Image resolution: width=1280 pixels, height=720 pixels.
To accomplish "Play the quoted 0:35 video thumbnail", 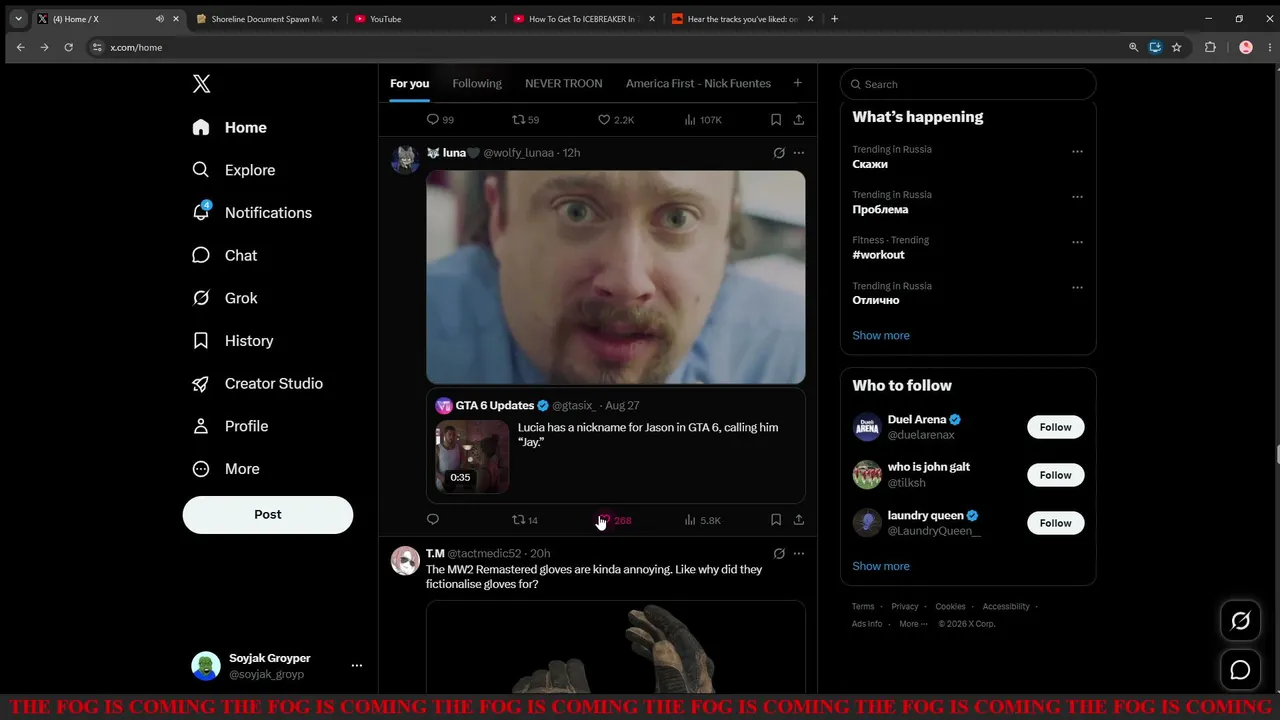I will point(472,456).
